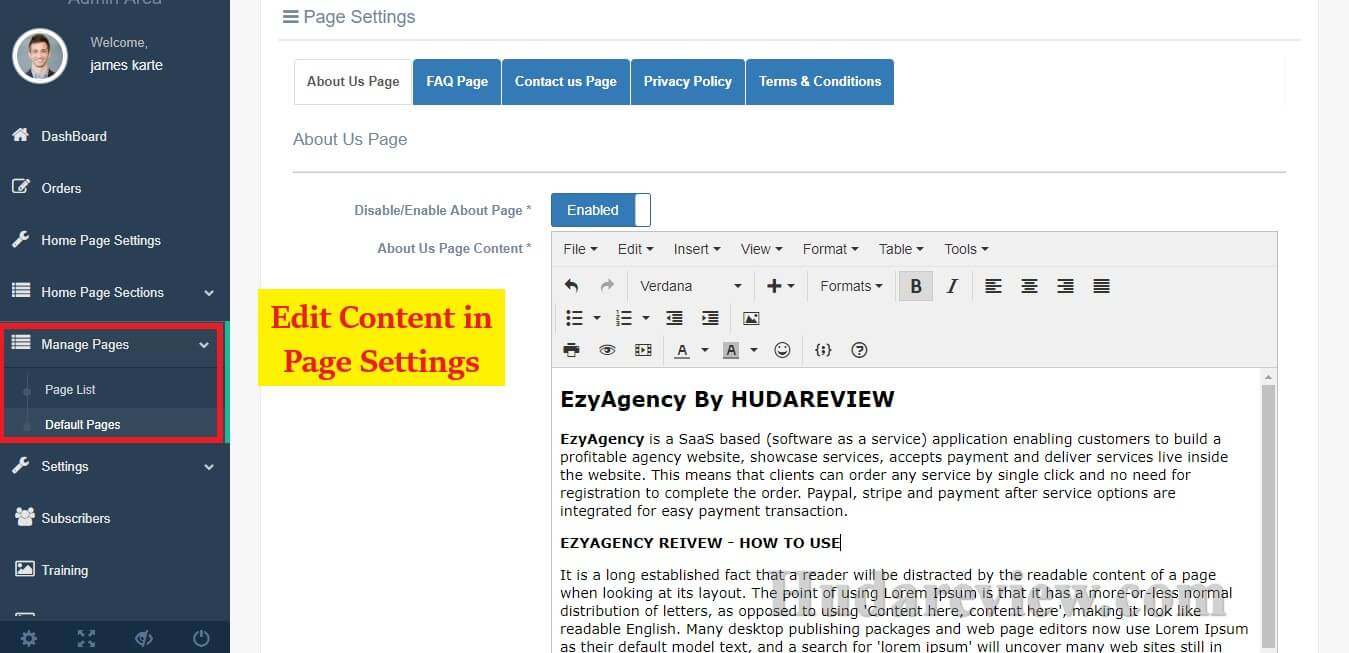1349x653 pixels.
Task: Toggle fullscreen mode in sidebar footer
Action: coord(86,638)
